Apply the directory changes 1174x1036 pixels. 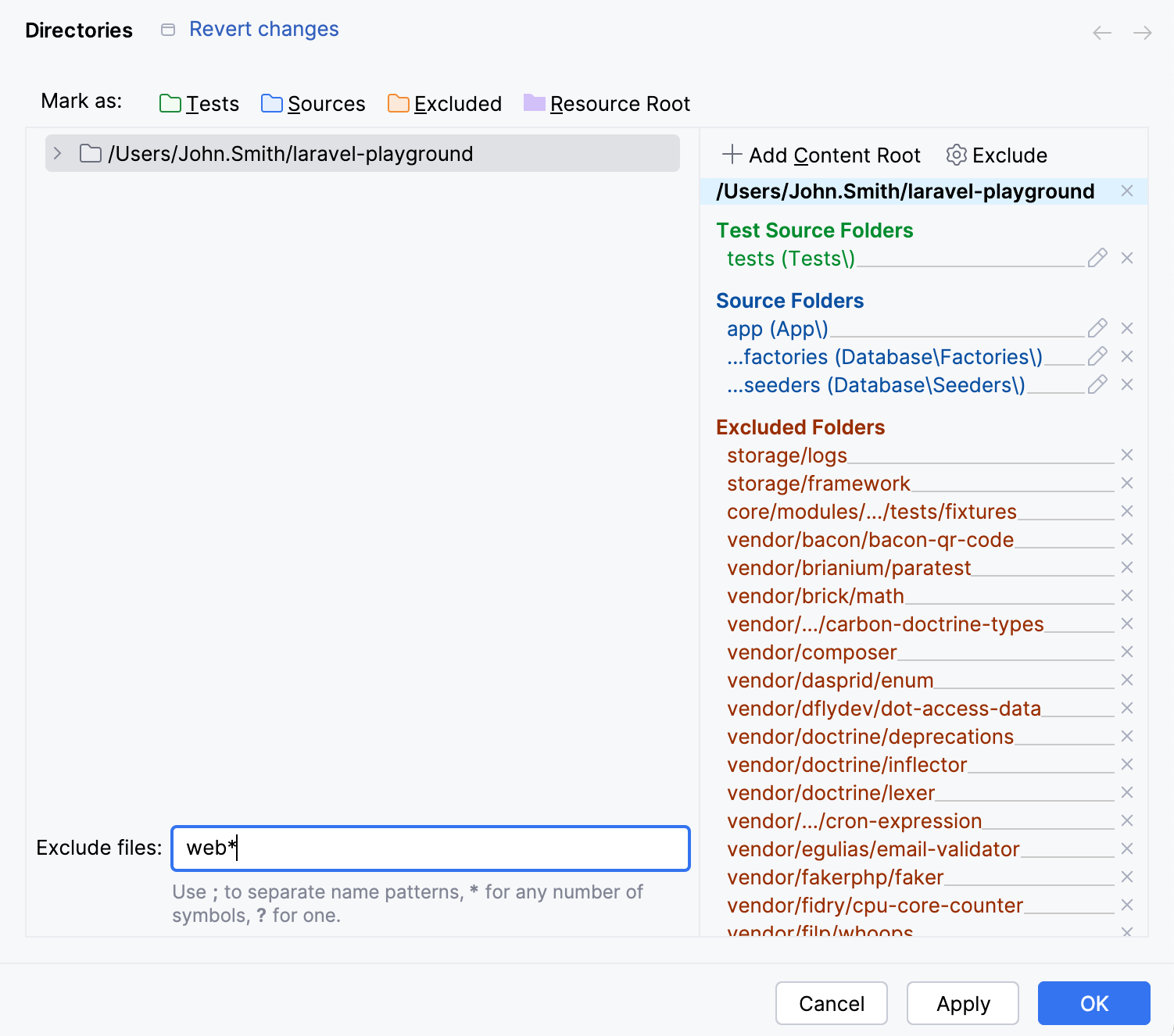(x=962, y=1003)
